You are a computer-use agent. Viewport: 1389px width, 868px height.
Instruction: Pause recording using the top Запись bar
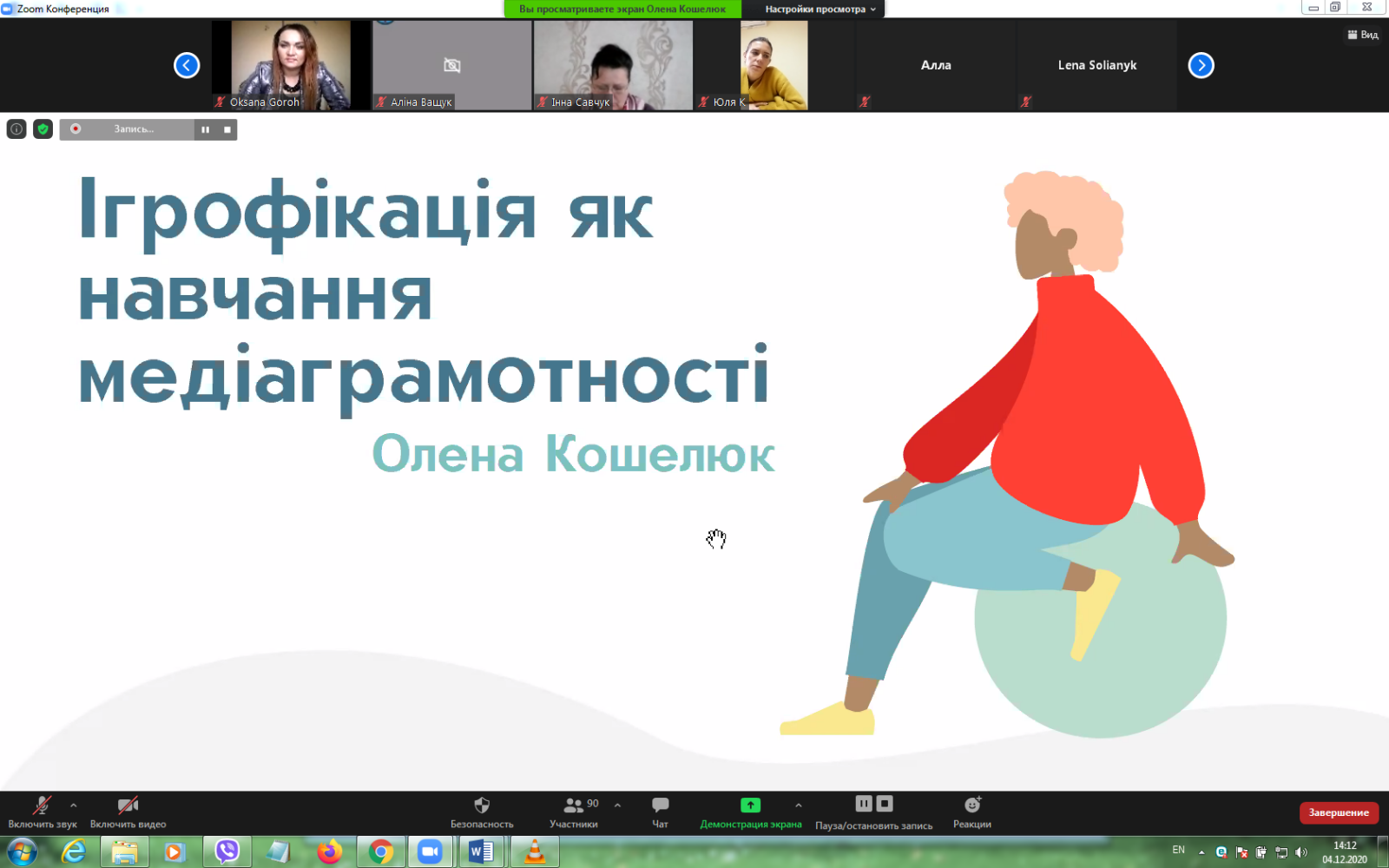pyautogui.click(x=205, y=129)
